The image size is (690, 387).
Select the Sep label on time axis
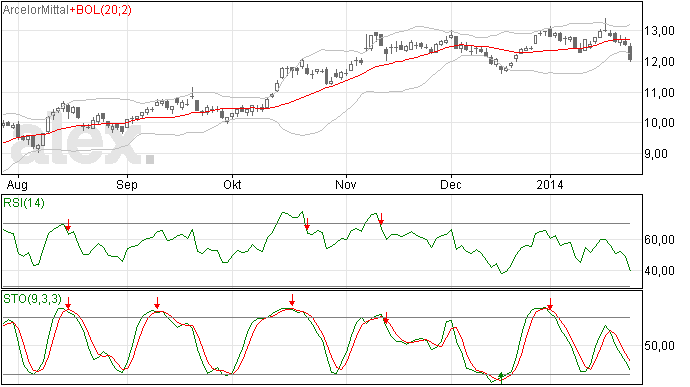pos(127,184)
